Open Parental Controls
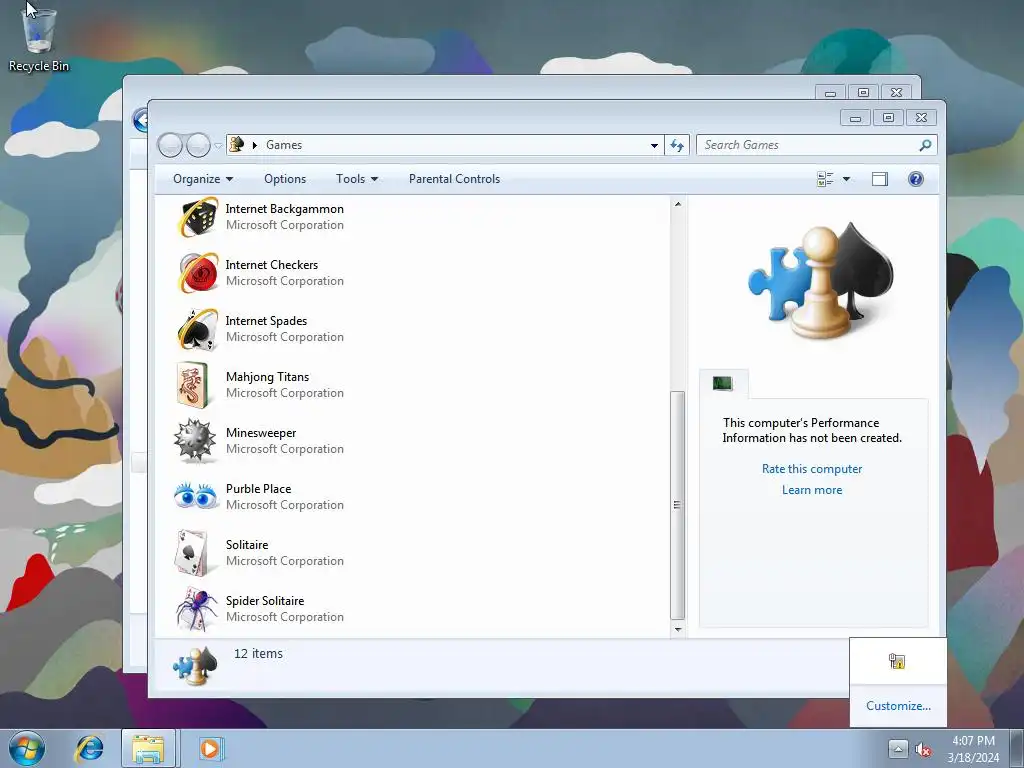Image resolution: width=1024 pixels, height=768 pixels. click(x=455, y=179)
